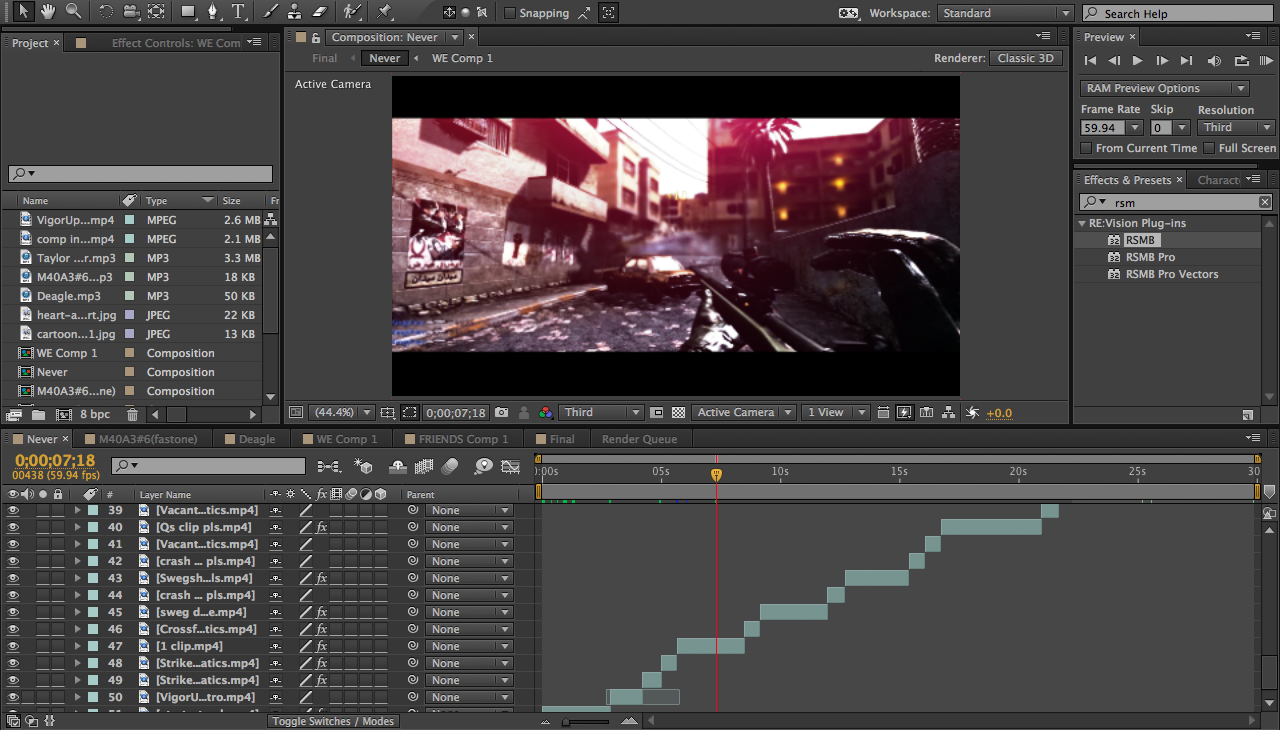The image size is (1280, 730).
Task: Click the Classic 3D renderer button
Action: (x=1026, y=58)
